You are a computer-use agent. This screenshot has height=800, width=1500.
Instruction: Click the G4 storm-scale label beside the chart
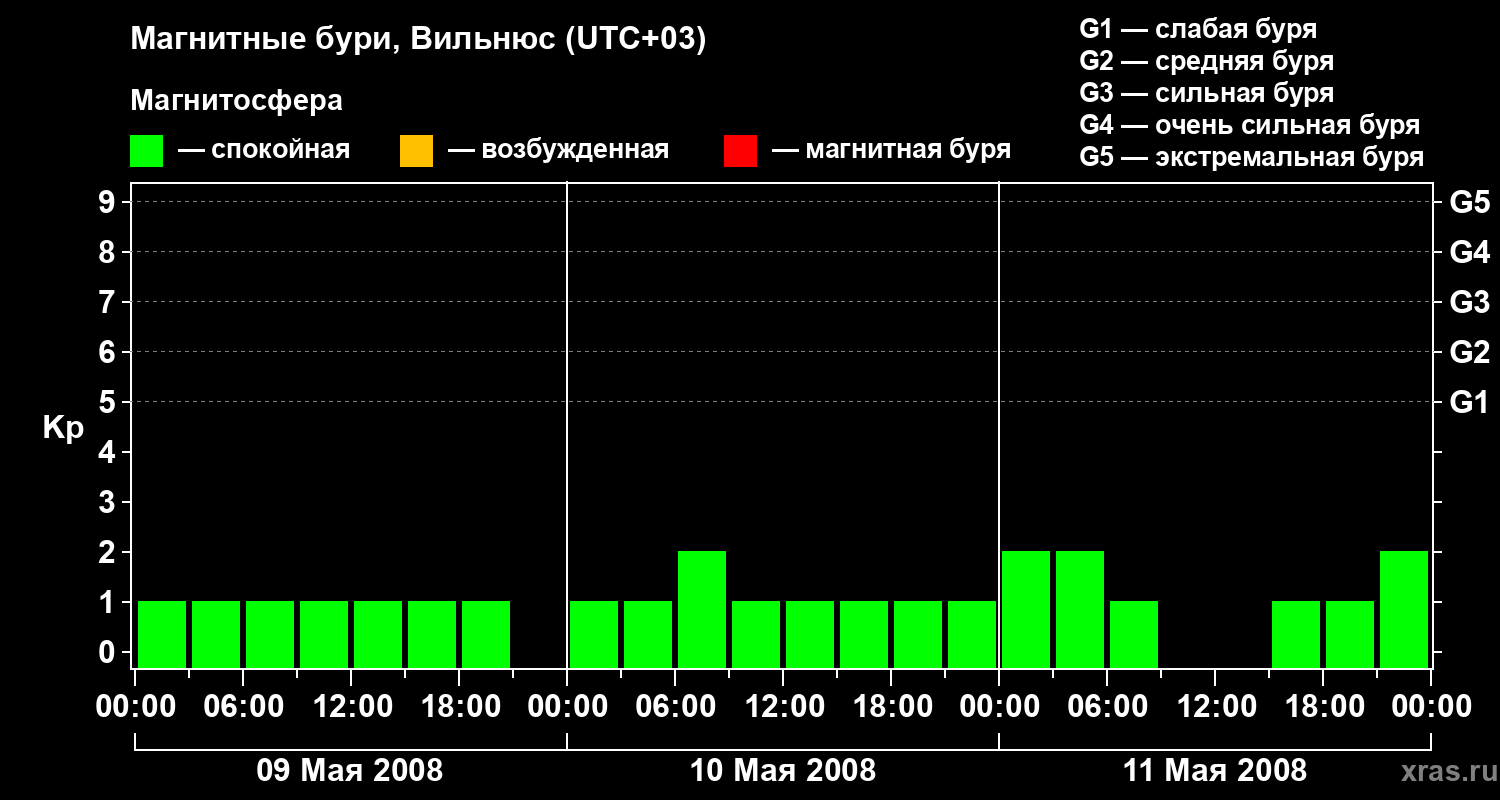(x=1469, y=252)
